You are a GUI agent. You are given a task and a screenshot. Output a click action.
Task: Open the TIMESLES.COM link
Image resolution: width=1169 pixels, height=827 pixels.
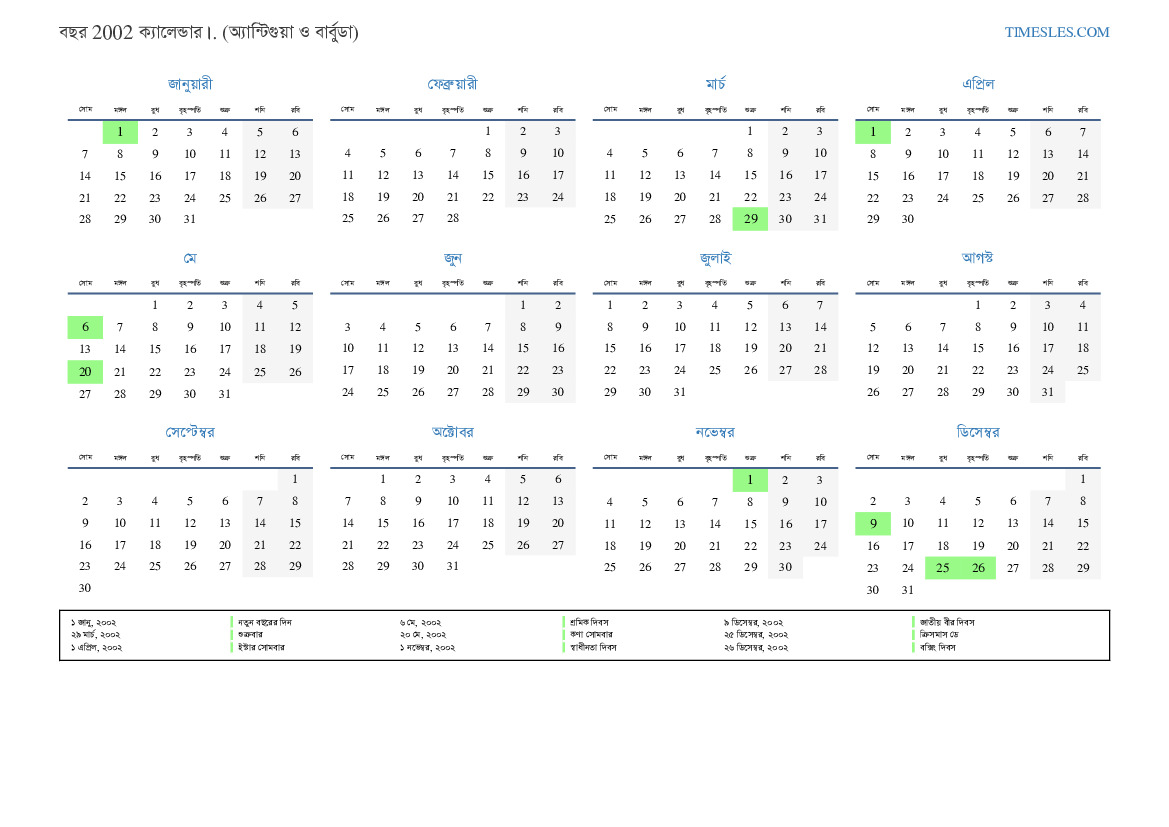(1056, 32)
